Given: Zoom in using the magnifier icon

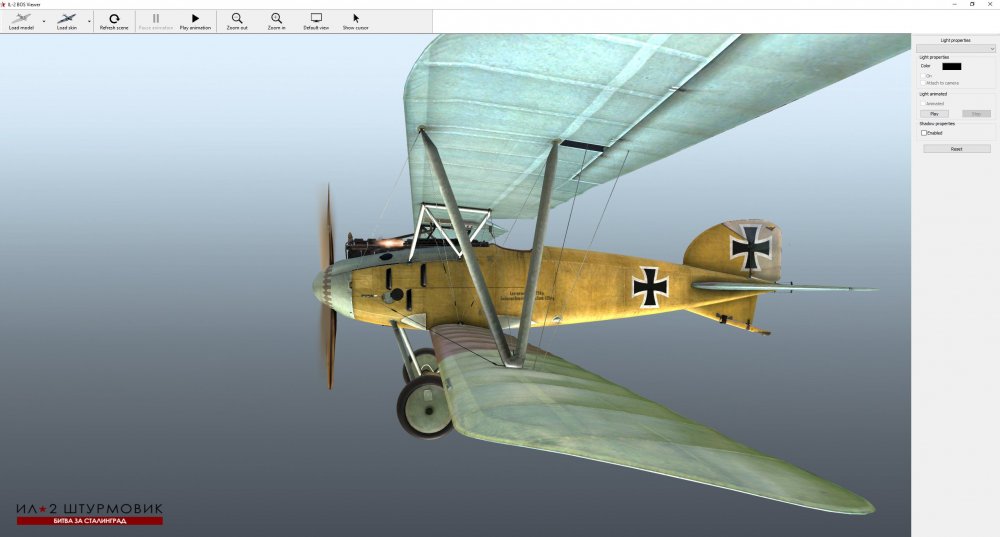Looking at the screenshot, I should tap(276, 18).
